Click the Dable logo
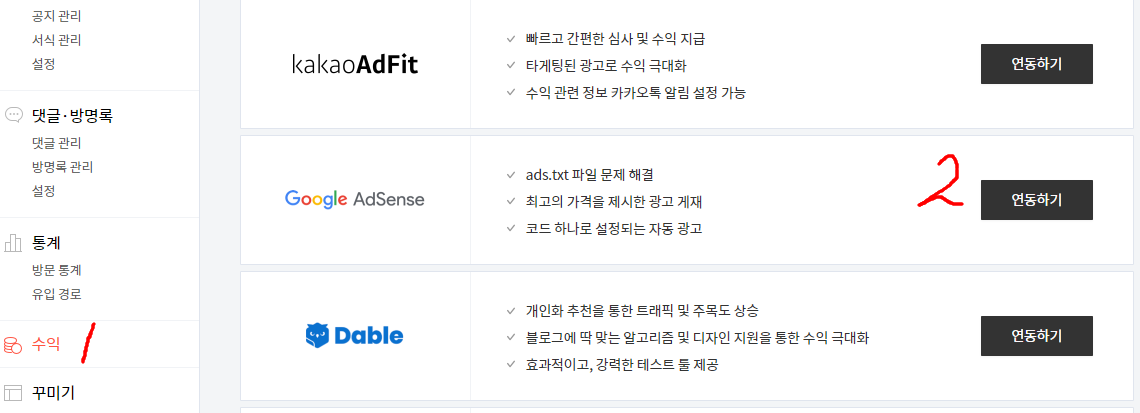This screenshot has width=1140, height=413. click(x=354, y=335)
